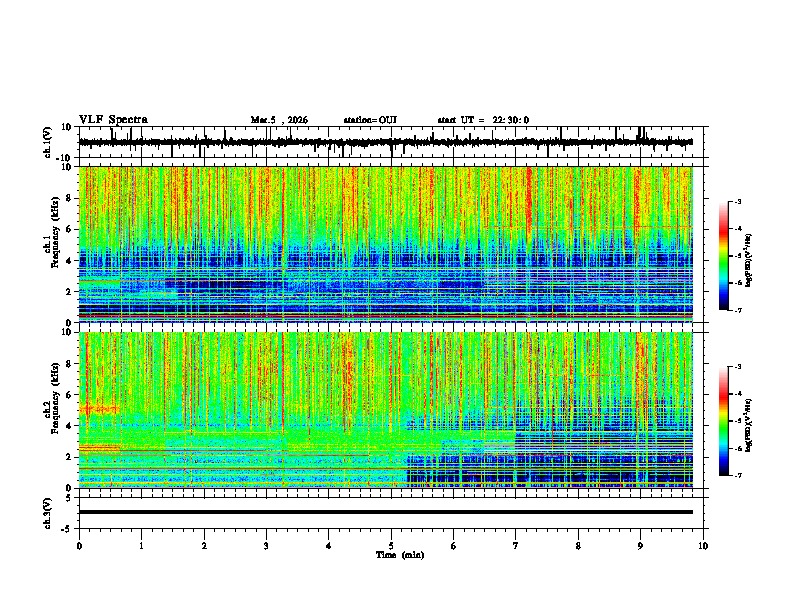The height and width of the screenshot is (612, 792).
Task: Click inside the ch.1 frequency spectrogram
Action: coord(385,244)
